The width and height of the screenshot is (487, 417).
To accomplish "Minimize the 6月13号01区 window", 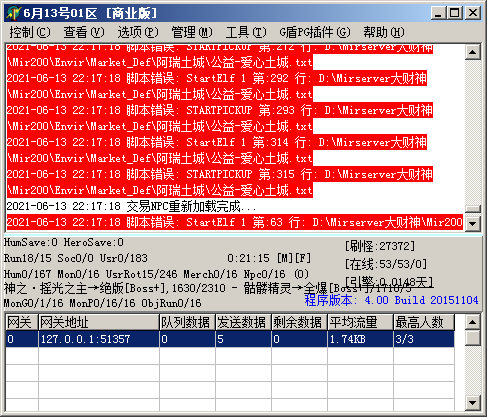I will 439,13.
